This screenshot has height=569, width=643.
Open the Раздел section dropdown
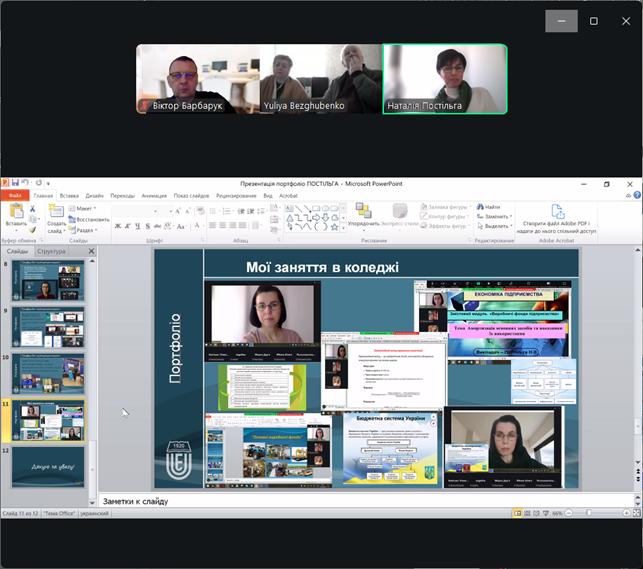[x=83, y=230]
